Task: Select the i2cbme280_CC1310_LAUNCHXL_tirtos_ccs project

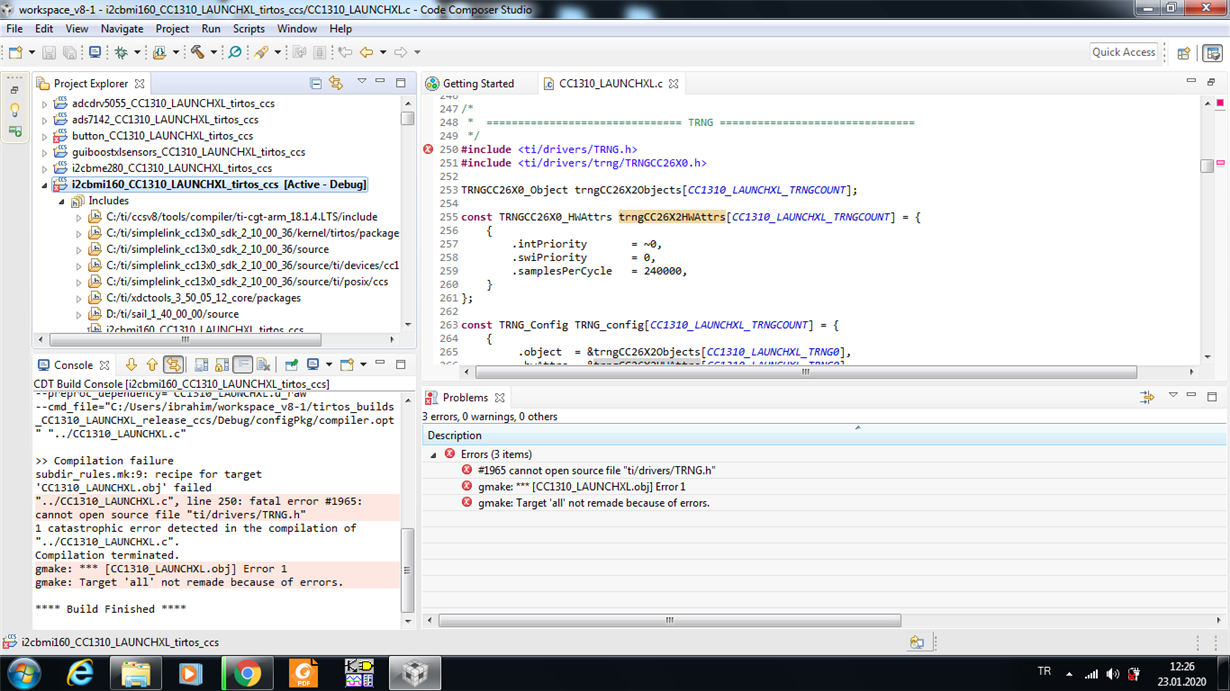Action: coord(171,168)
